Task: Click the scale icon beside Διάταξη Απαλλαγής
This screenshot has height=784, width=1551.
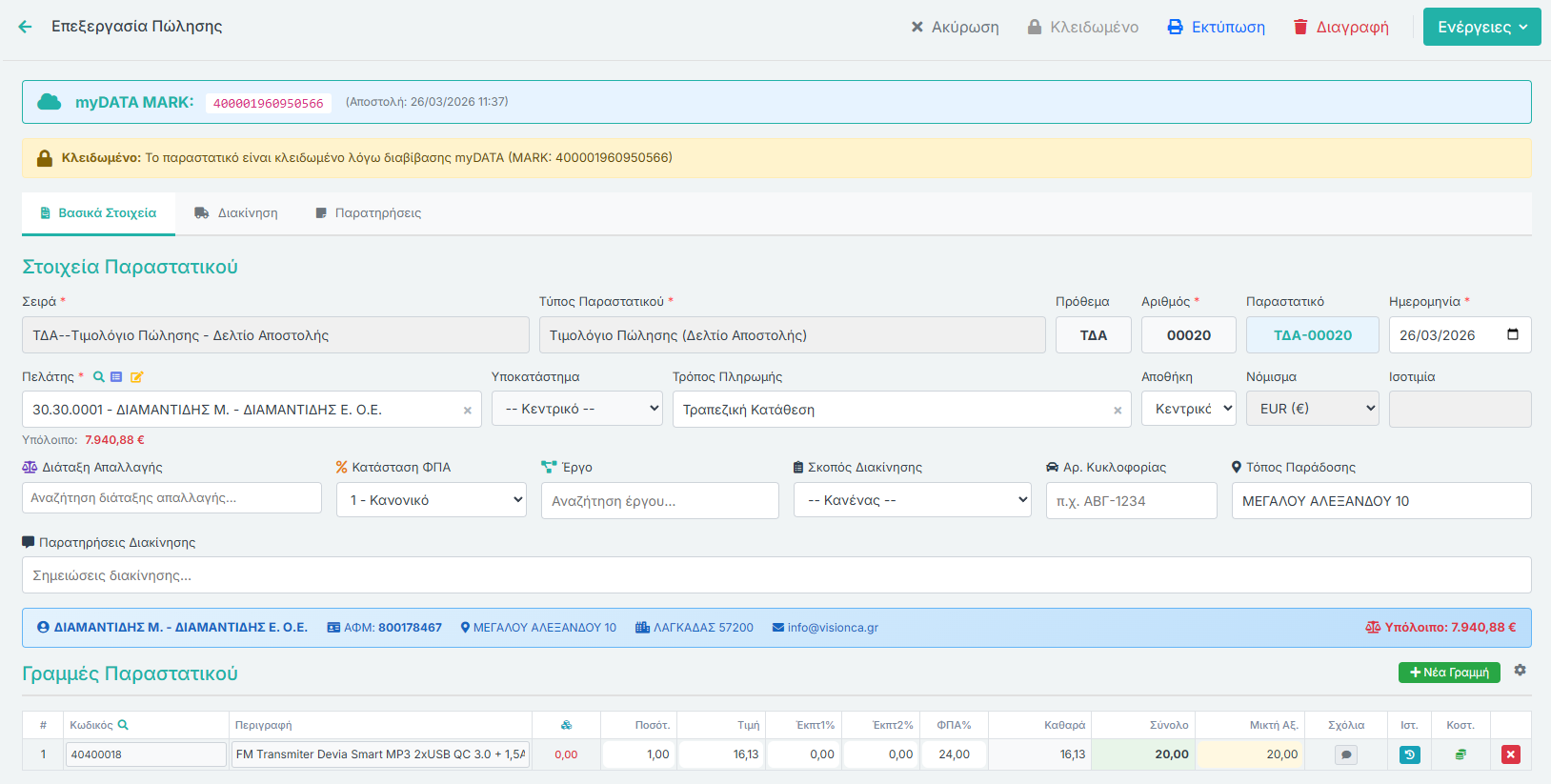Action: point(30,467)
